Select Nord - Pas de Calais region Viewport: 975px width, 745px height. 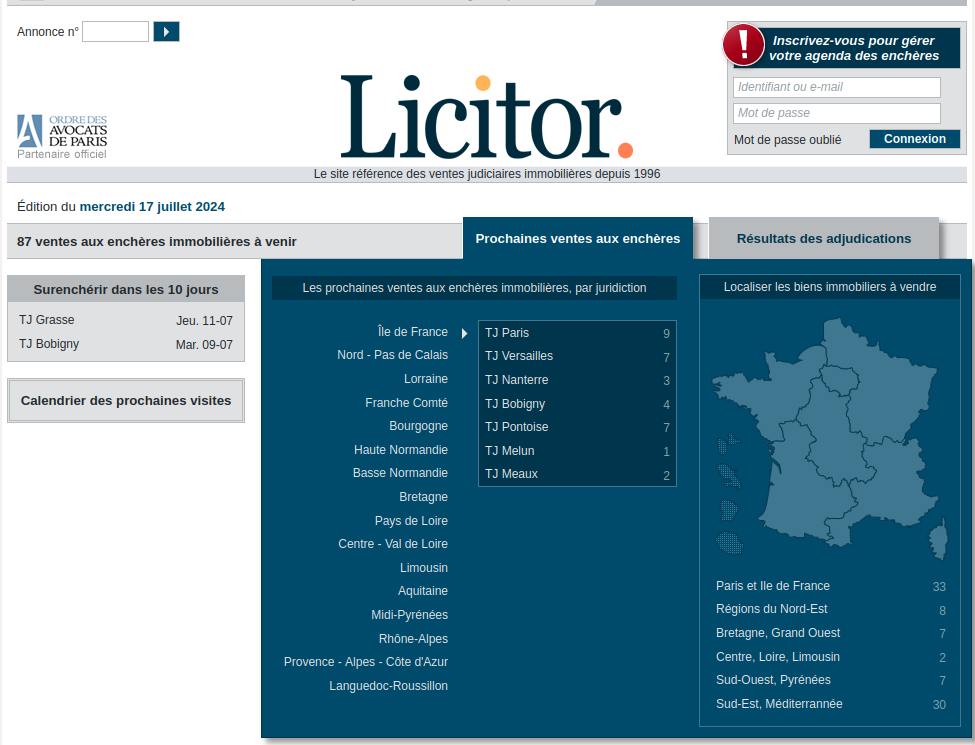click(x=392, y=355)
